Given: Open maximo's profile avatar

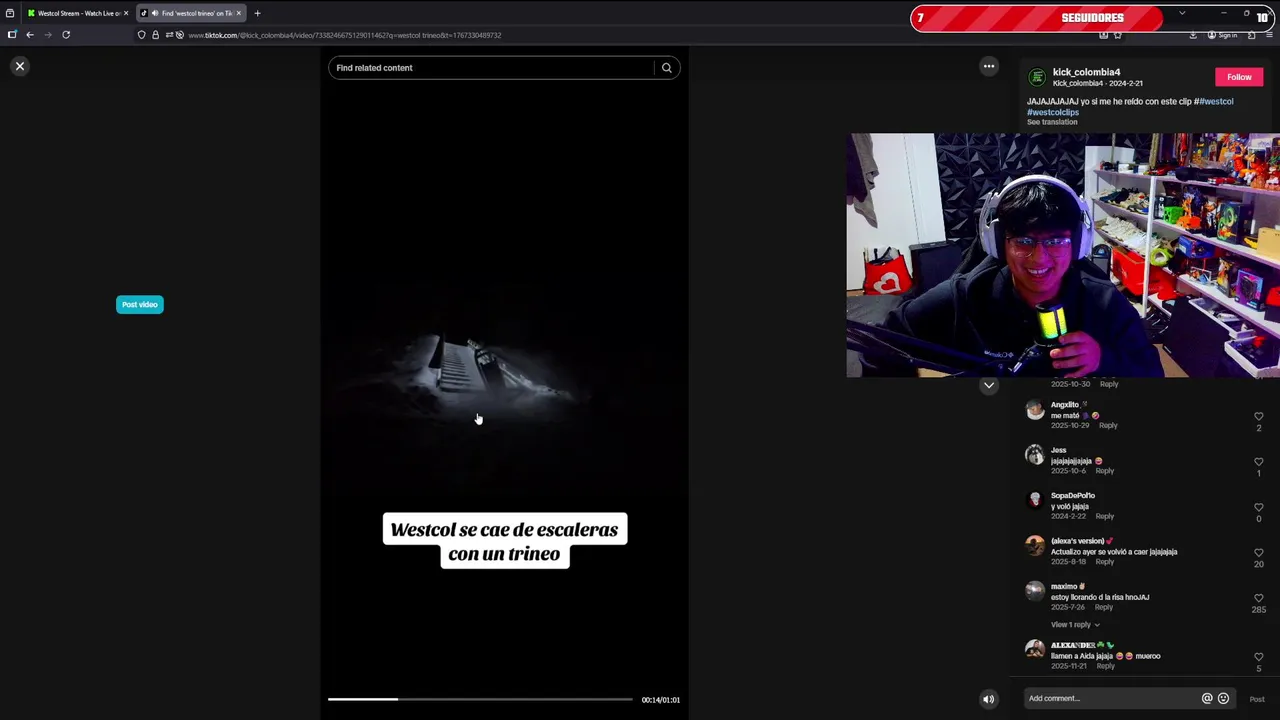Looking at the screenshot, I should point(1035,591).
